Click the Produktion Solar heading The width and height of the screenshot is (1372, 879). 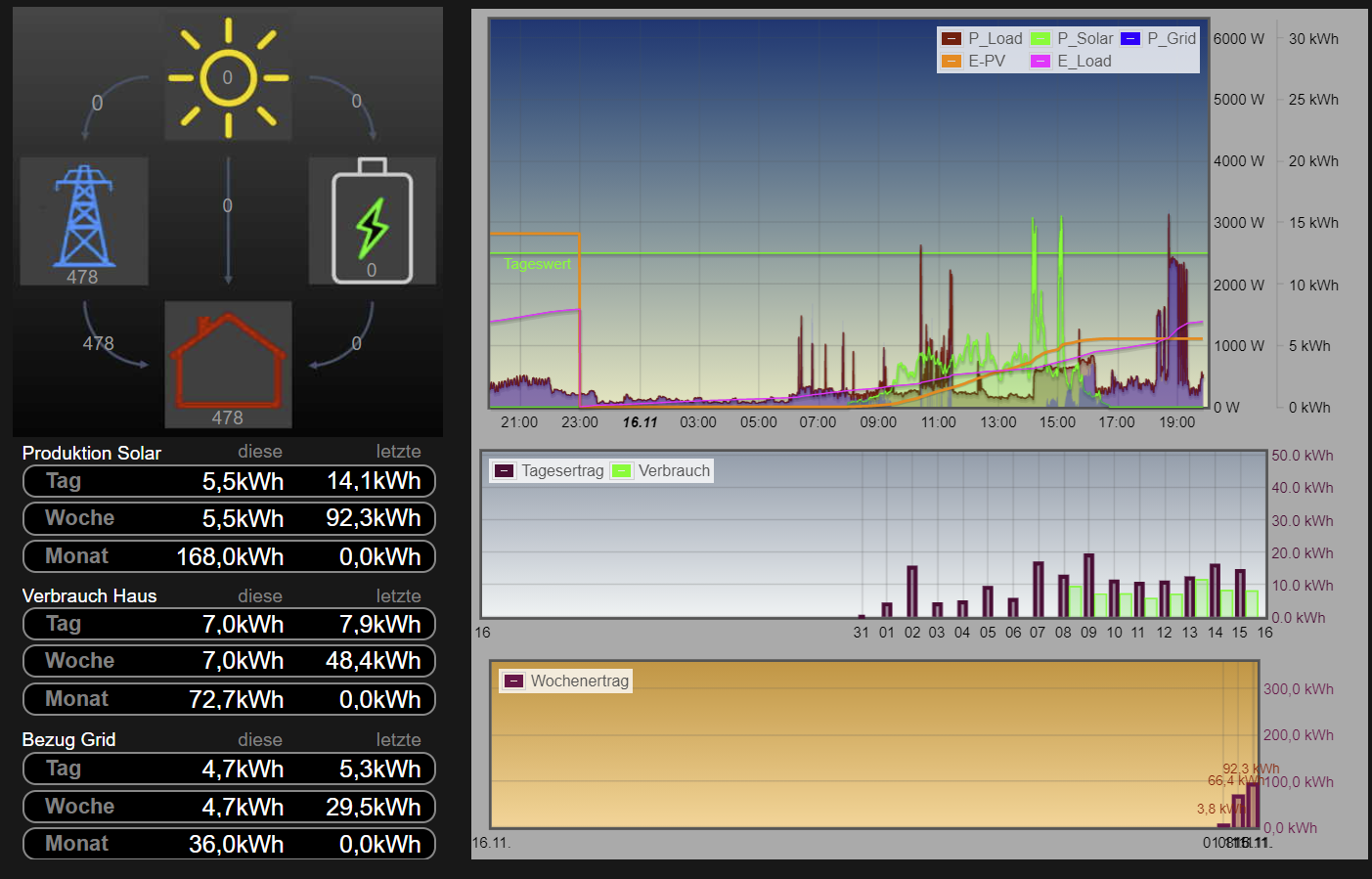pos(92,453)
